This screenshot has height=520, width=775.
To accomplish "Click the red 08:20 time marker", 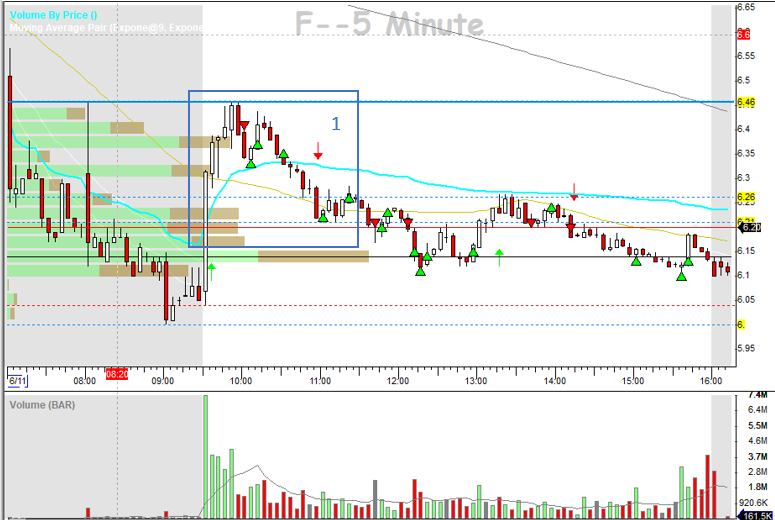I will coord(116,374).
